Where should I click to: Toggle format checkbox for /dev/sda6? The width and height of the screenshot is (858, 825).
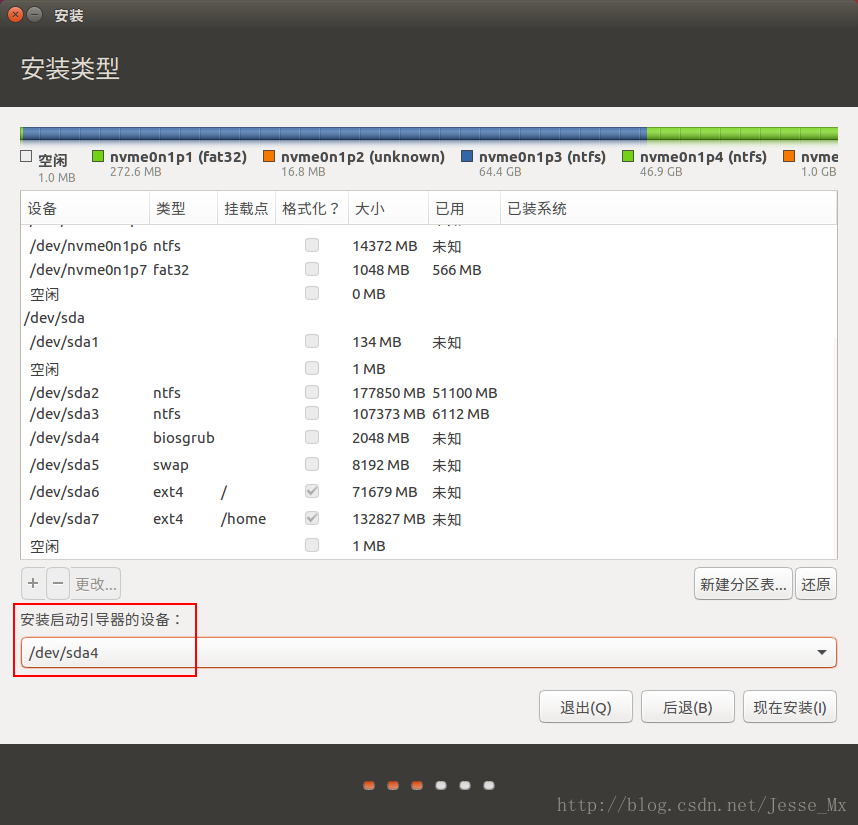click(x=312, y=491)
